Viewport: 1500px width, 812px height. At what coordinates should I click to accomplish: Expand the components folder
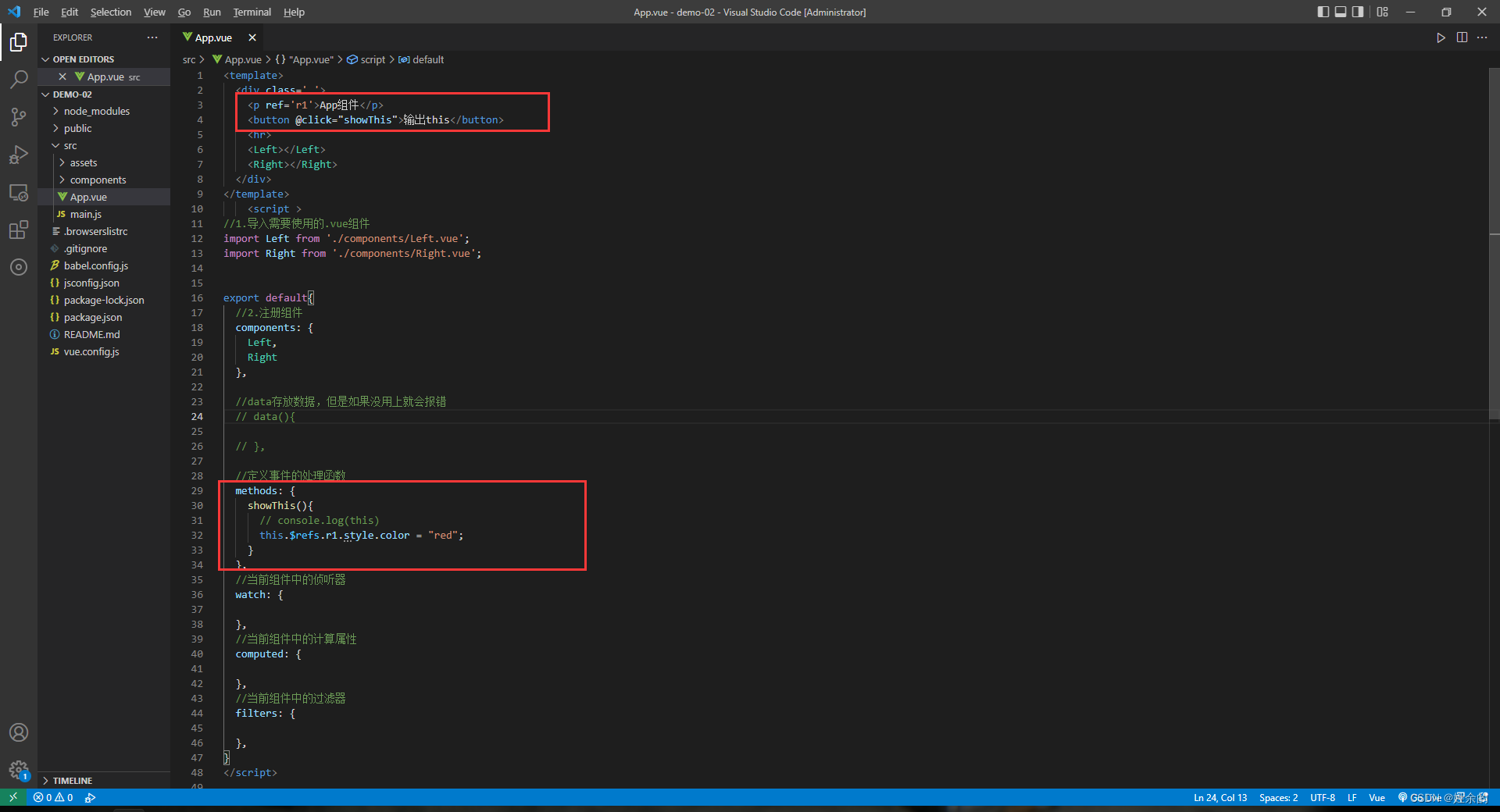coord(98,180)
